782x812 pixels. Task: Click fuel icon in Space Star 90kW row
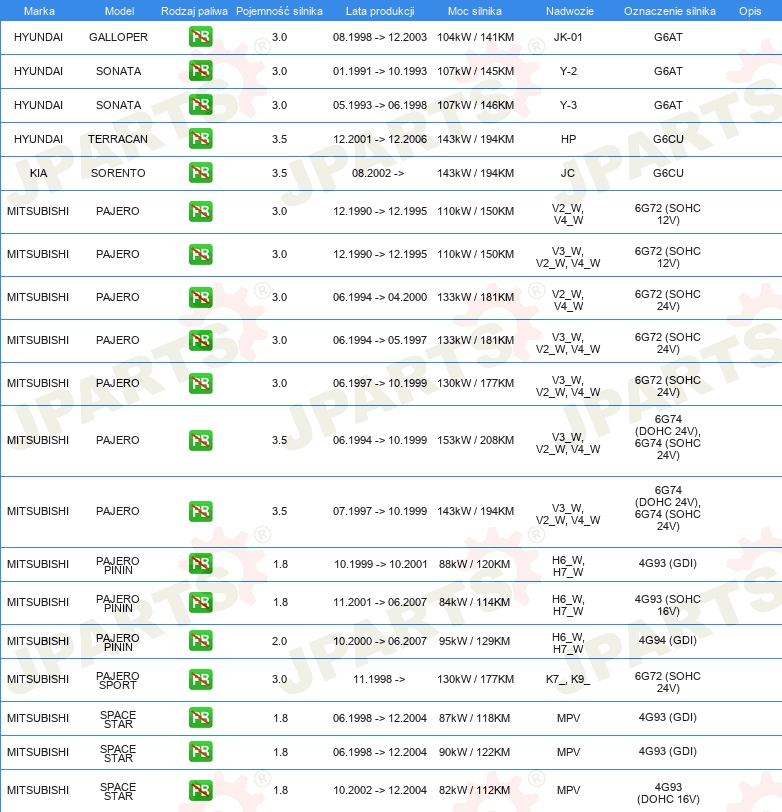(x=200, y=752)
